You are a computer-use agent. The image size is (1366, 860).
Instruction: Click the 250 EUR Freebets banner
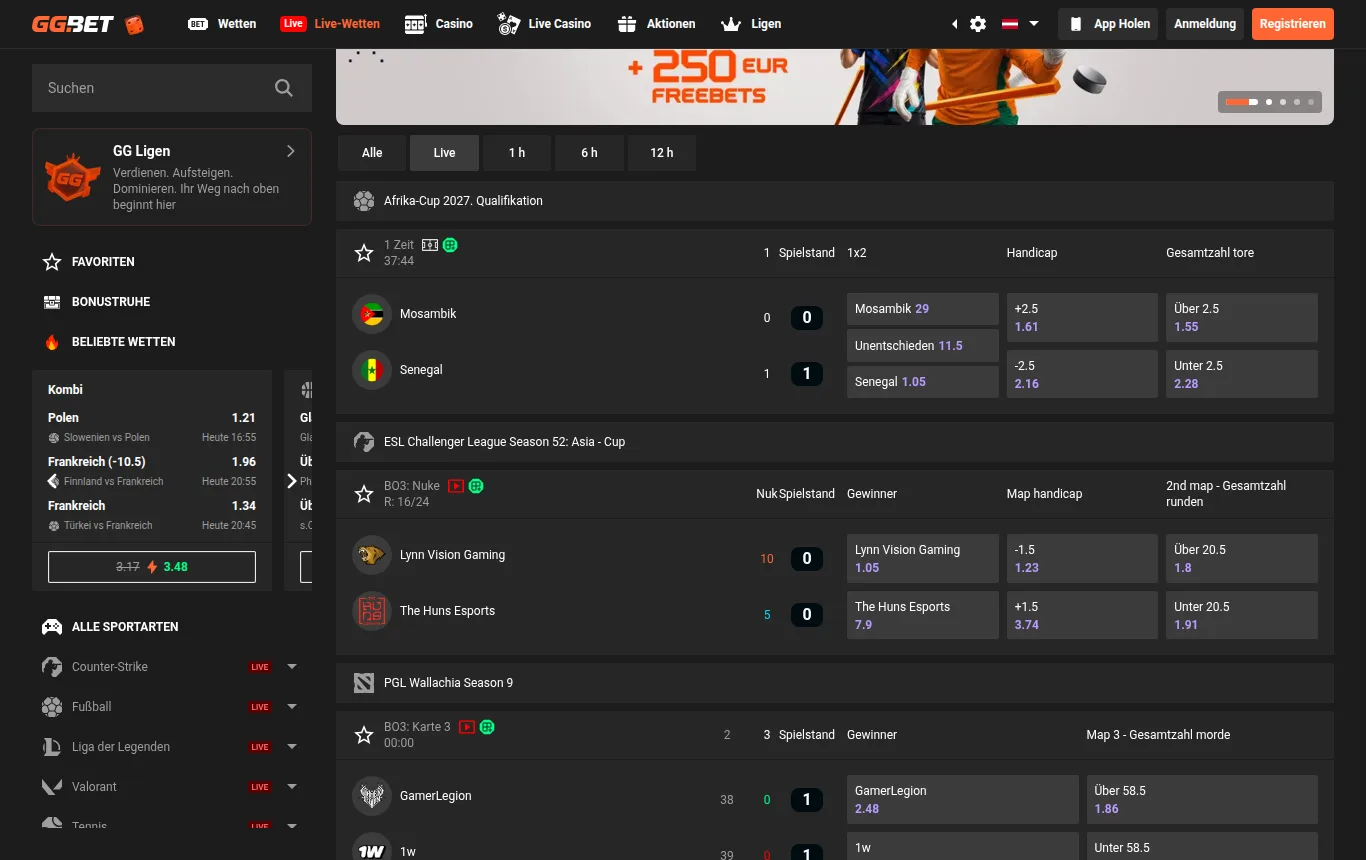pos(835,87)
